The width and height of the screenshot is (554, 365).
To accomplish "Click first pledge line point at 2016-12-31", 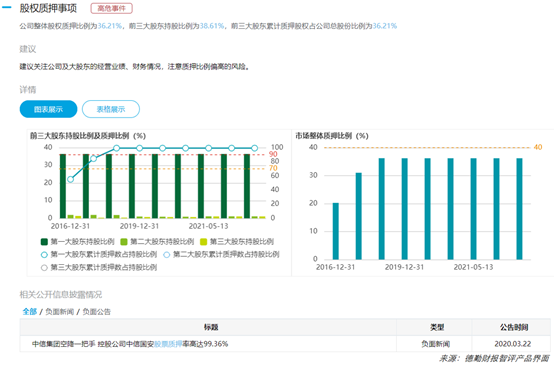I will (71, 179).
